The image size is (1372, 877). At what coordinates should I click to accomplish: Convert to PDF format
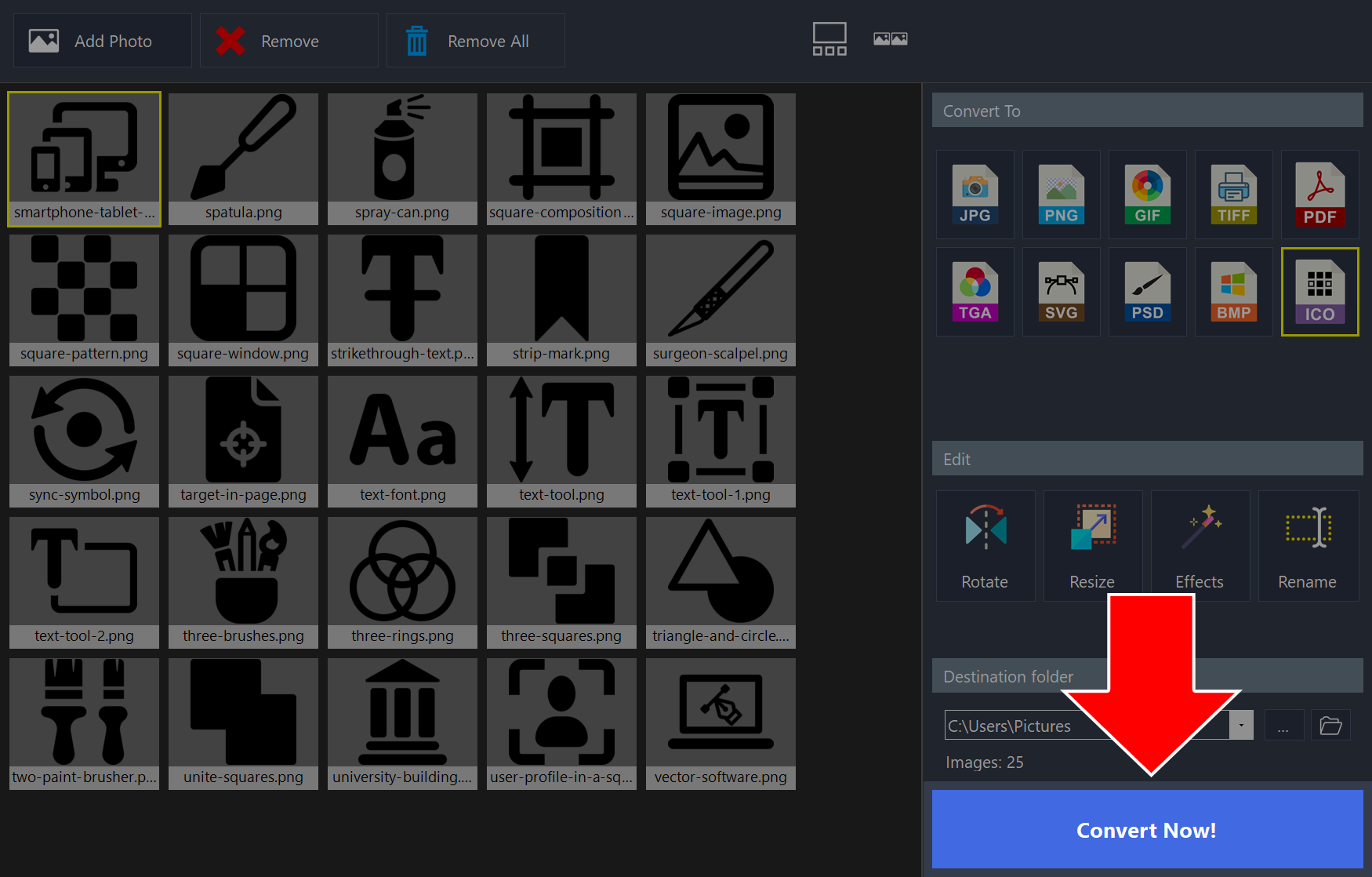1320,195
